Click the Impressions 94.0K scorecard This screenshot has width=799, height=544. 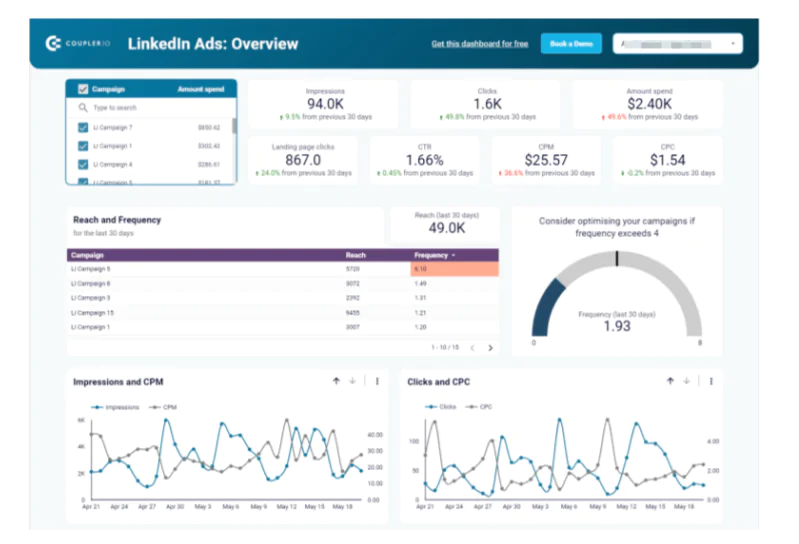324,104
